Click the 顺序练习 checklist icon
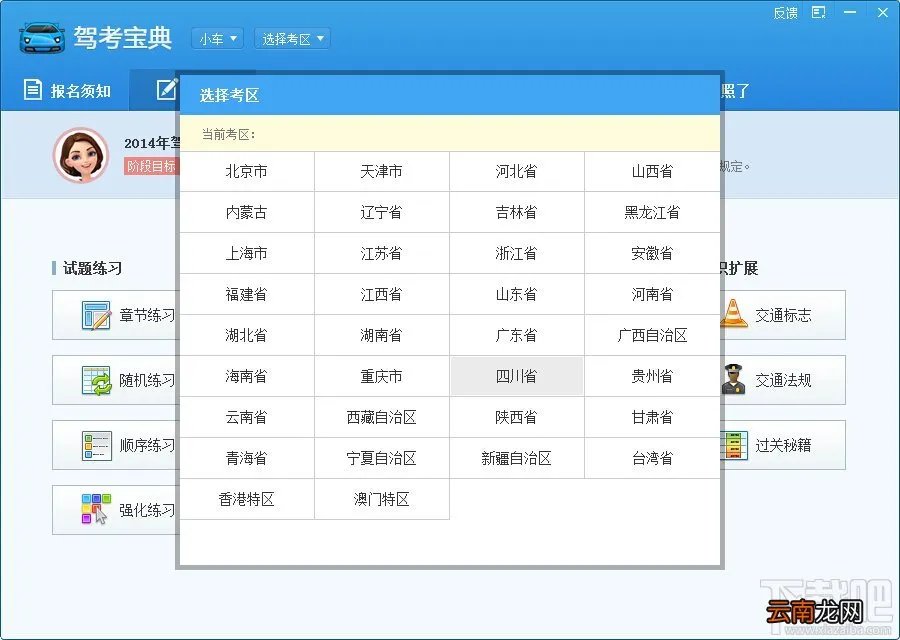 click(x=96, y=445)
